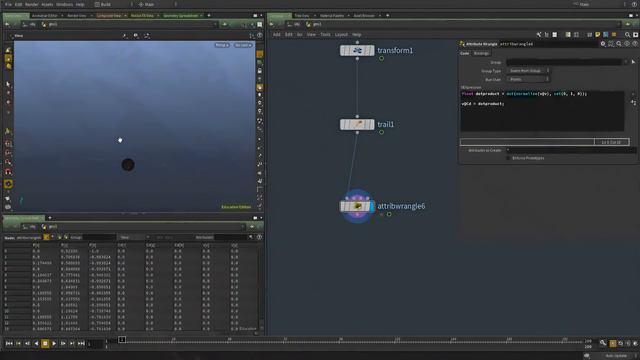This screenshot has height=360, width=640.
Task: Toggle display flag on attribwrangle6 node
Action: [x=371, y=206]
